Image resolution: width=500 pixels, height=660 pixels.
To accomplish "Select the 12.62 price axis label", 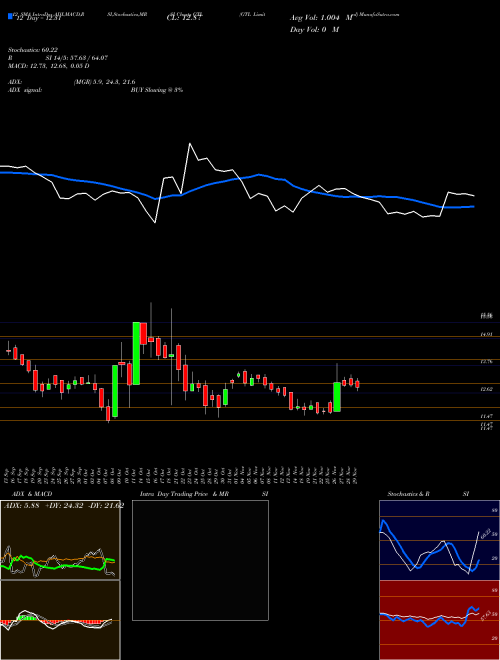I will click(487, 389).
